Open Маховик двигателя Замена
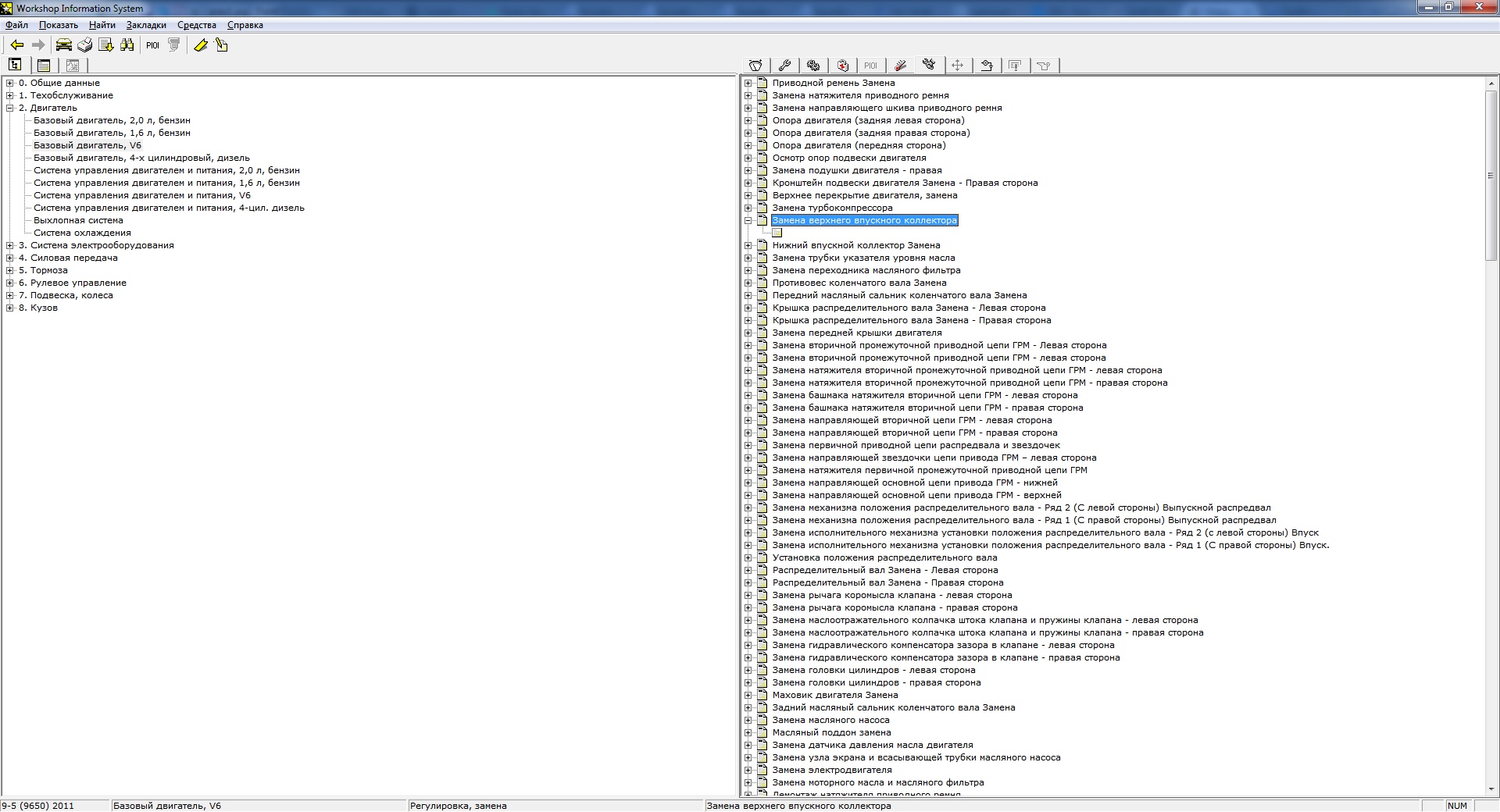The width and height of the screenshot is (1500, 812). 835,695
